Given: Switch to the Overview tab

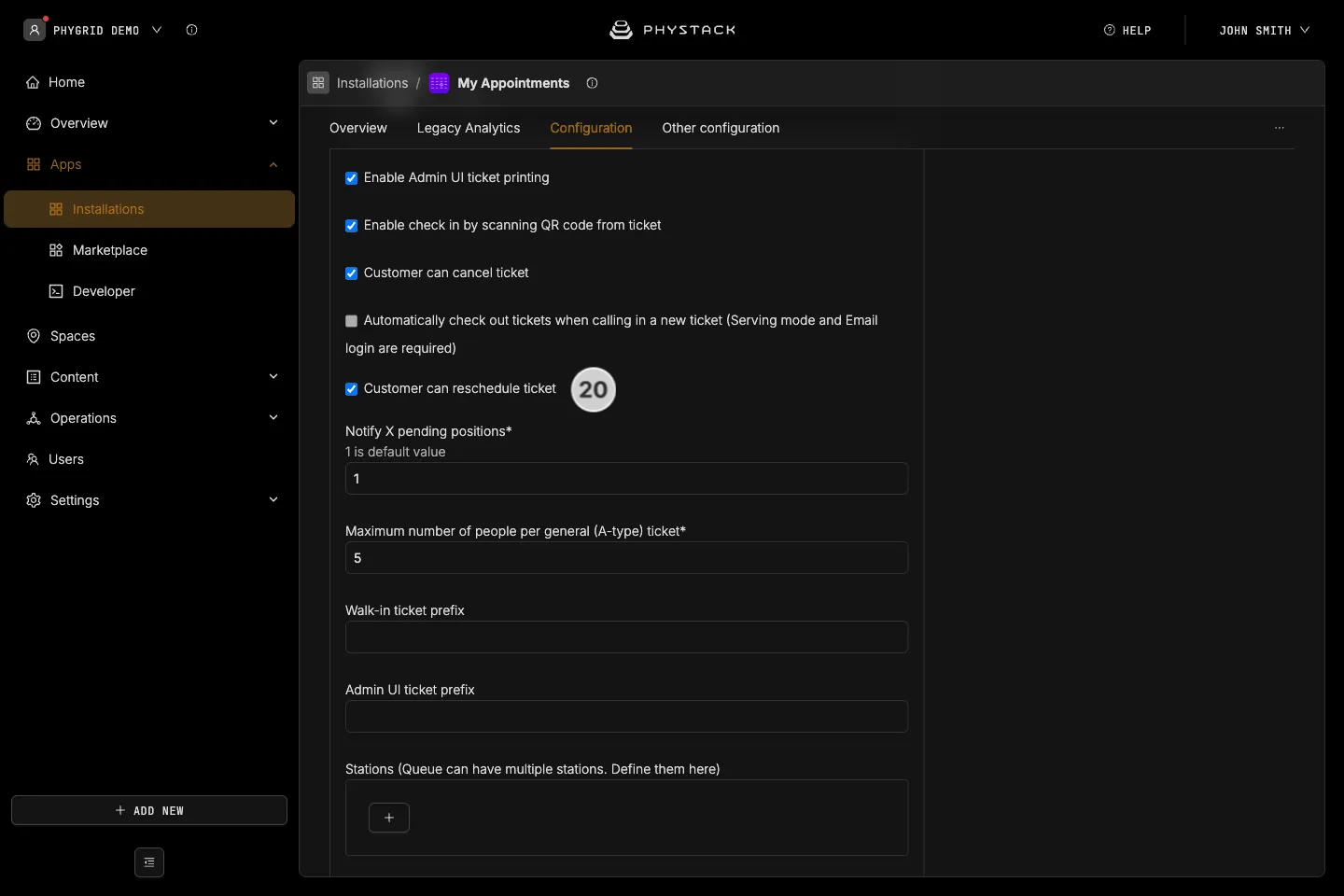Looking at the screenshot, I should tap(358, 128).
